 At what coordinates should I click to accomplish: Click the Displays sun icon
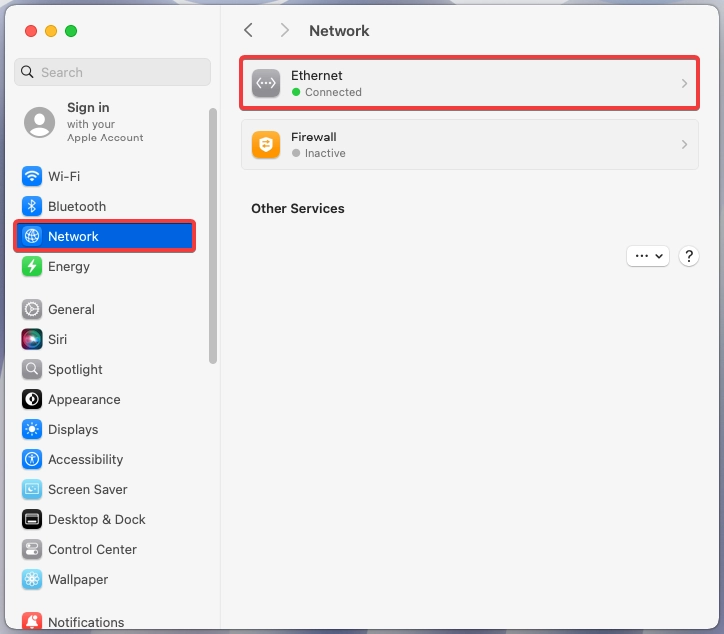point(31,429)
